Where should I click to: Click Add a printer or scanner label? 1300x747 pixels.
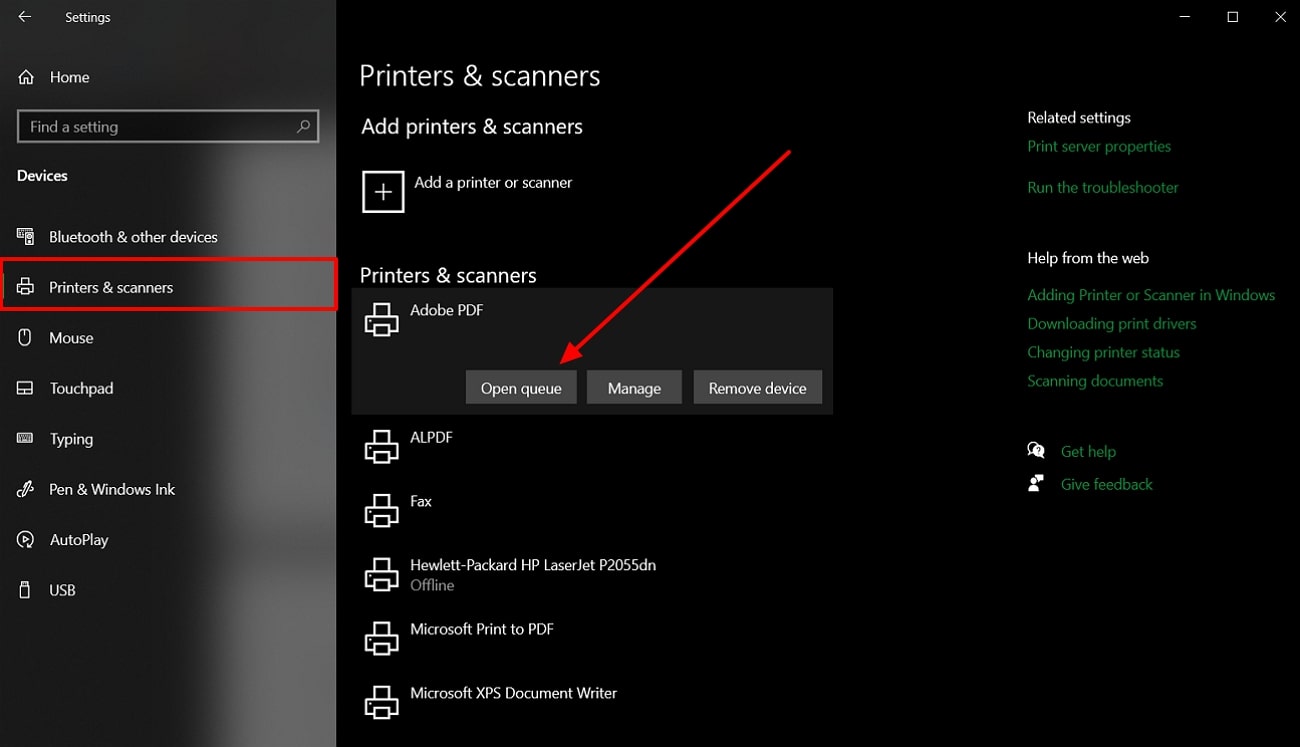point(493,182)
